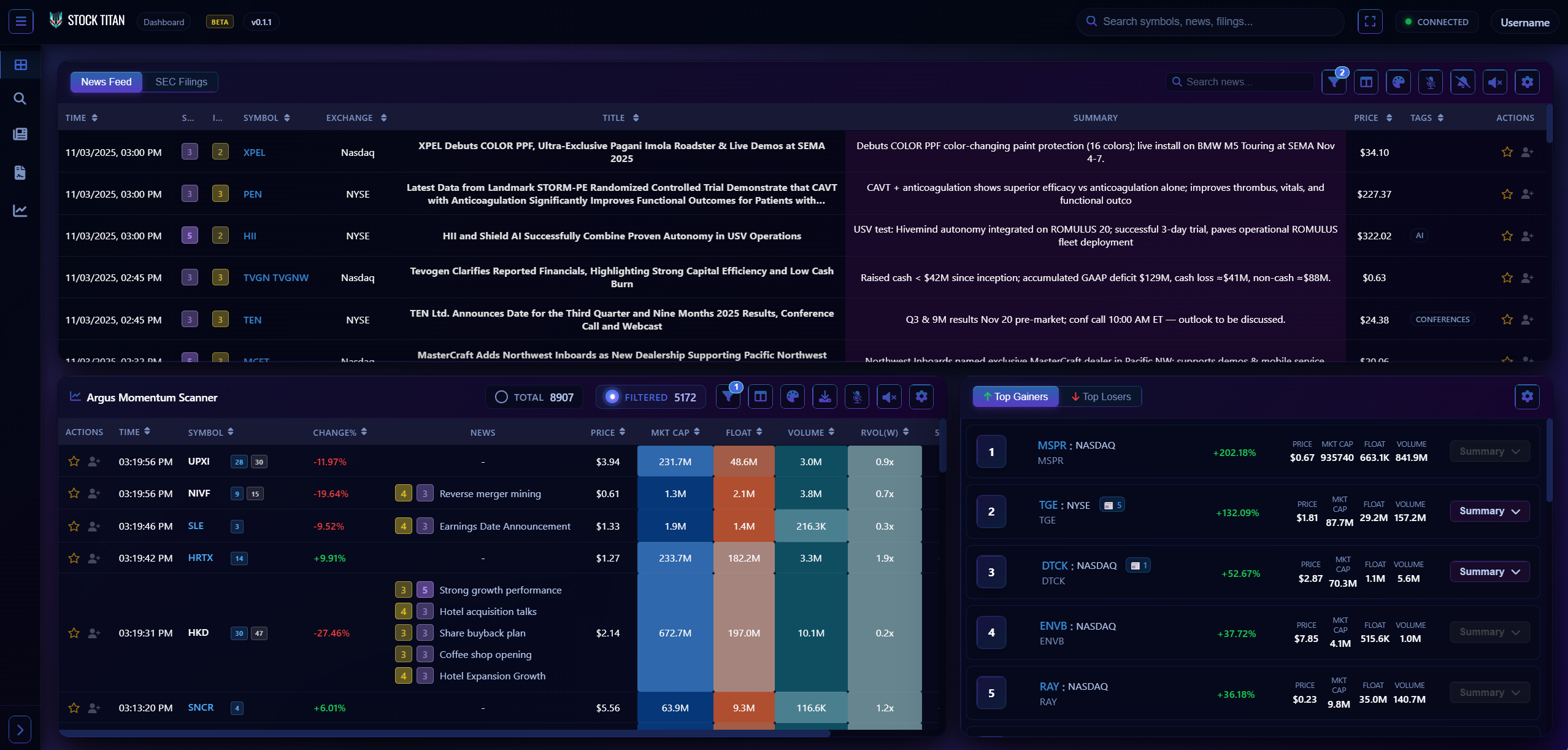The height and width of the screenshot is (750, 1568).
Task: Toggle the mute speaker icon in scanner toolbar
Action: coord(889,396)
